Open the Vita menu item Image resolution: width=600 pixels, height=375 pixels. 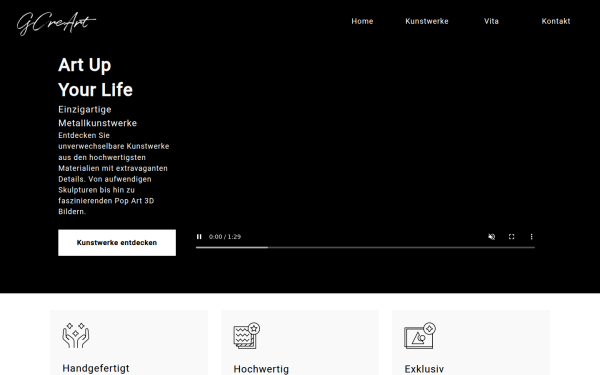[x=491, y=21]
